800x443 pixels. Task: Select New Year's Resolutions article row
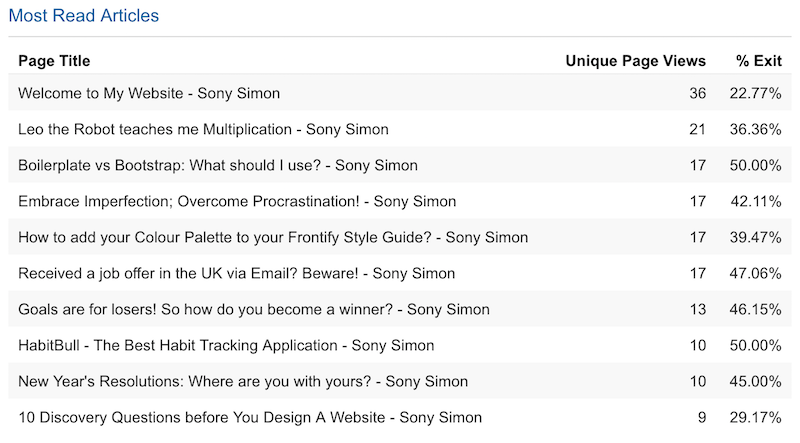[400, 381]
